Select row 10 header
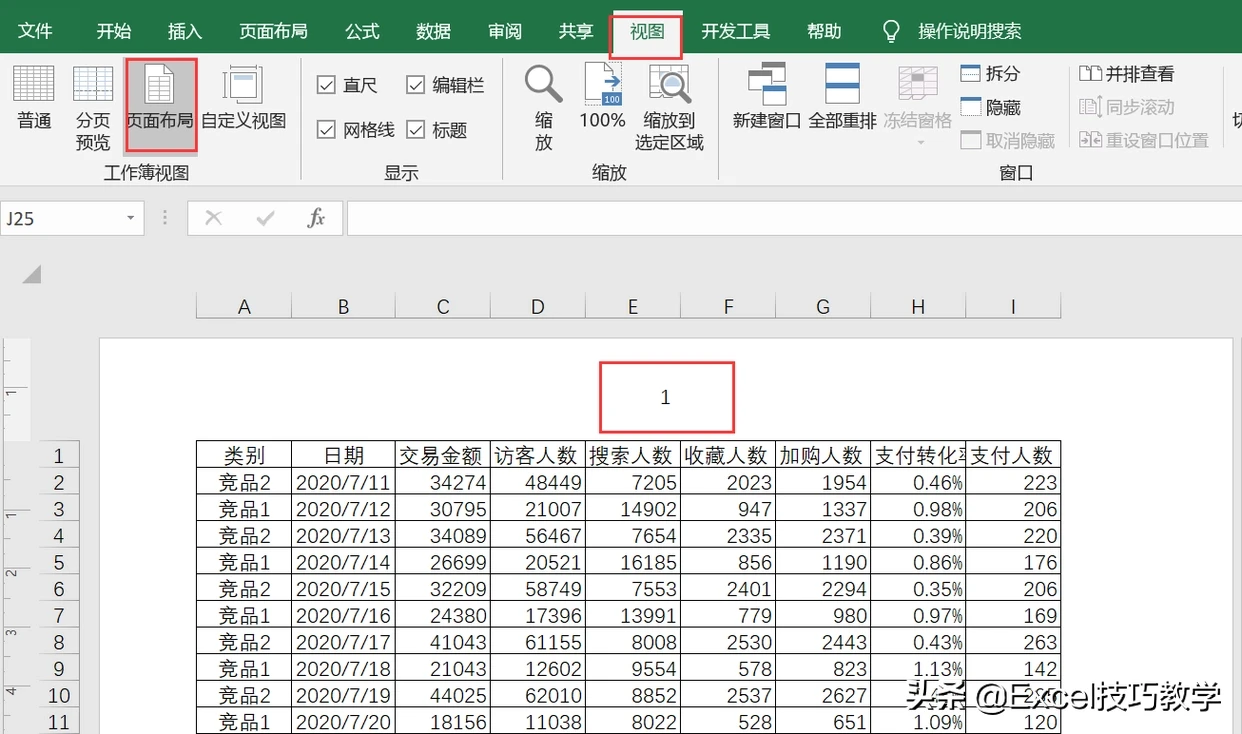This screenshot has height=734, width=1242. point(59,695)
